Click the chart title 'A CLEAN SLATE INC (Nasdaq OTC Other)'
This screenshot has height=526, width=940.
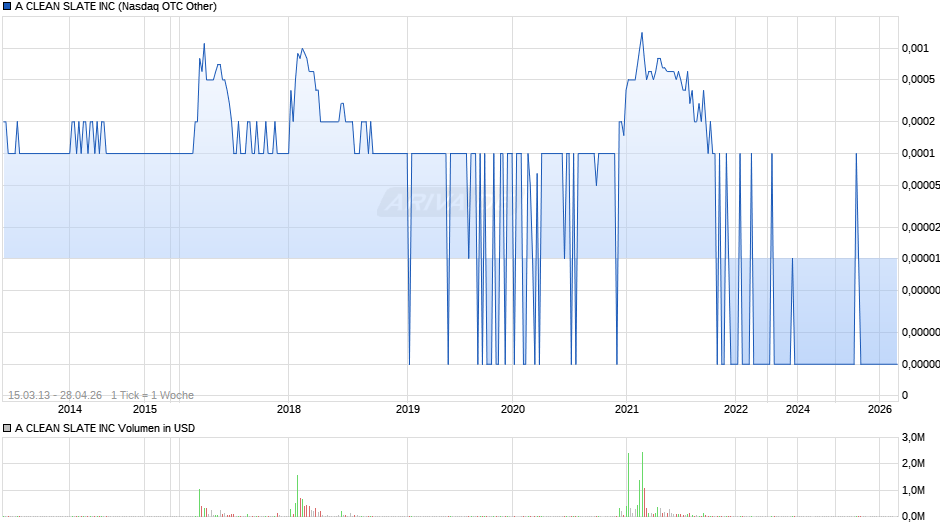click(x=116, y=7)
